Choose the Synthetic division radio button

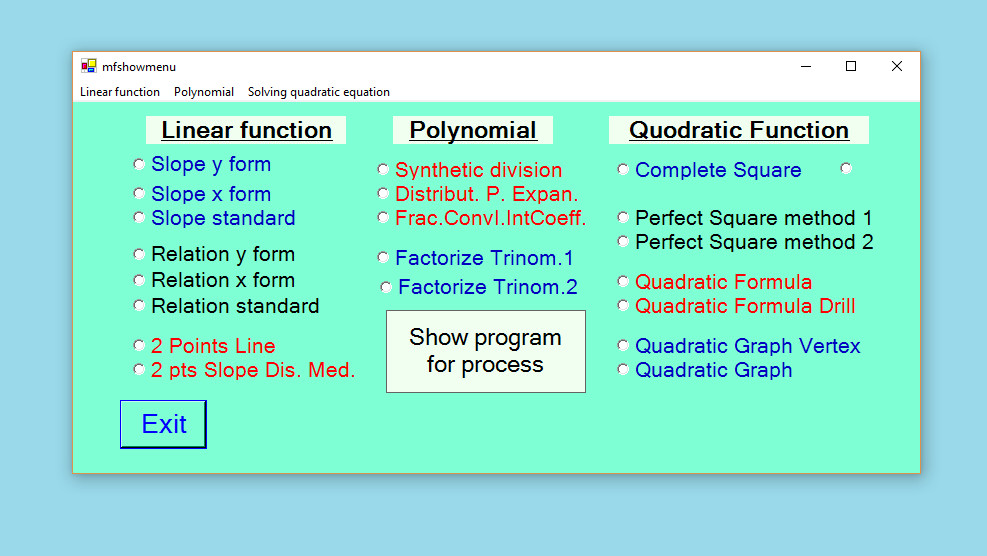[383, 170]
